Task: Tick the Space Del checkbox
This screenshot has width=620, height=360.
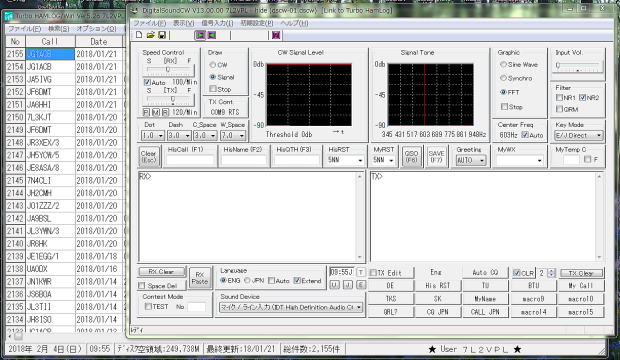Action: (x=142, y=286)
